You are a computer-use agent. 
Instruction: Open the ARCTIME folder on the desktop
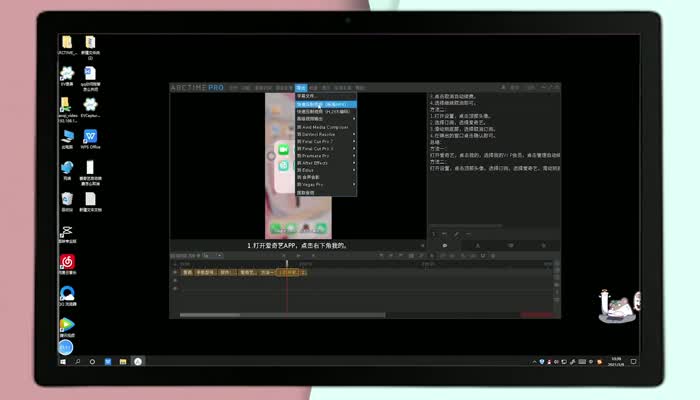pos(67,45)
